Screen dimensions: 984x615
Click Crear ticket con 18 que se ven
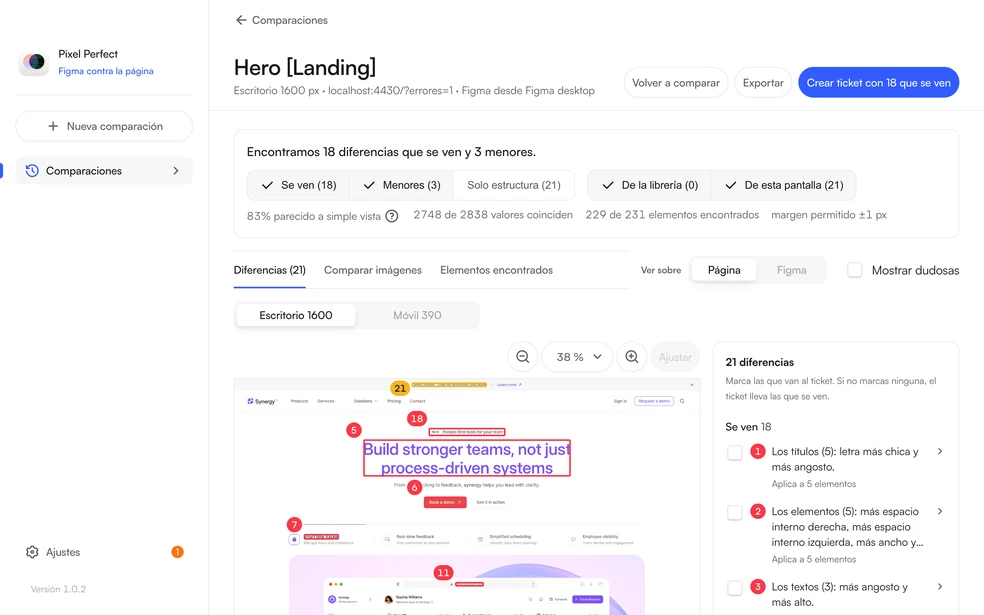pos(879,82)
